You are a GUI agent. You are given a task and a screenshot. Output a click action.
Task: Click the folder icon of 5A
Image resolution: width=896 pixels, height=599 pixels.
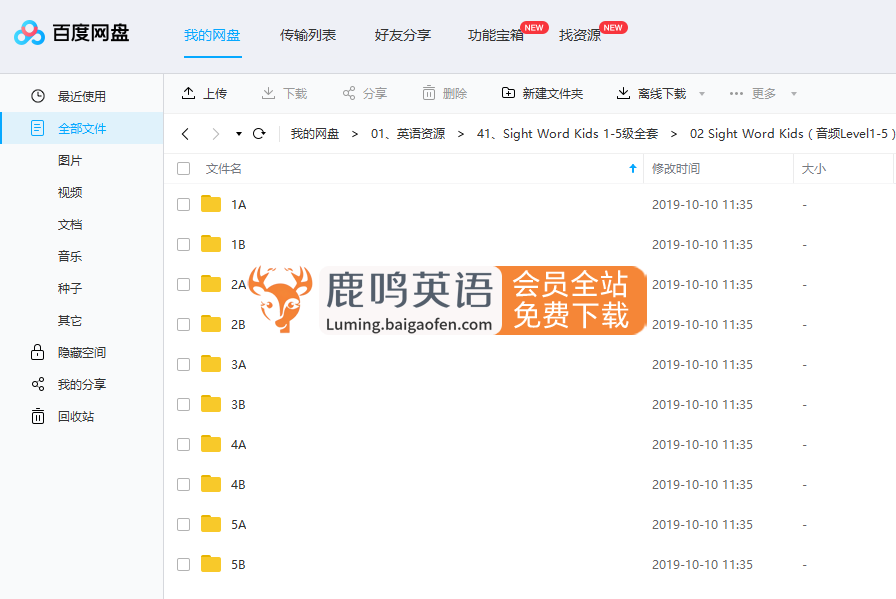(211, 524)
